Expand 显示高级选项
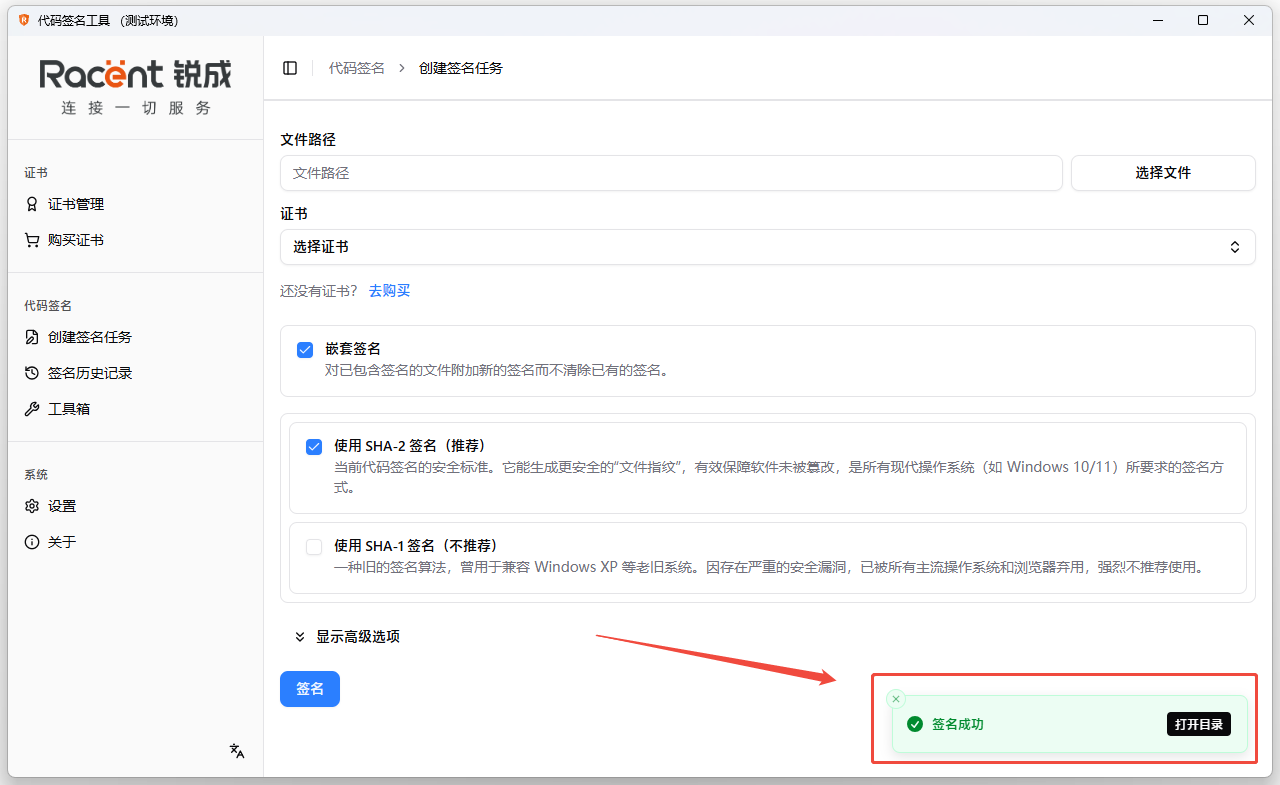Viewport: 1280px width, 785px height. coord(349,636)
